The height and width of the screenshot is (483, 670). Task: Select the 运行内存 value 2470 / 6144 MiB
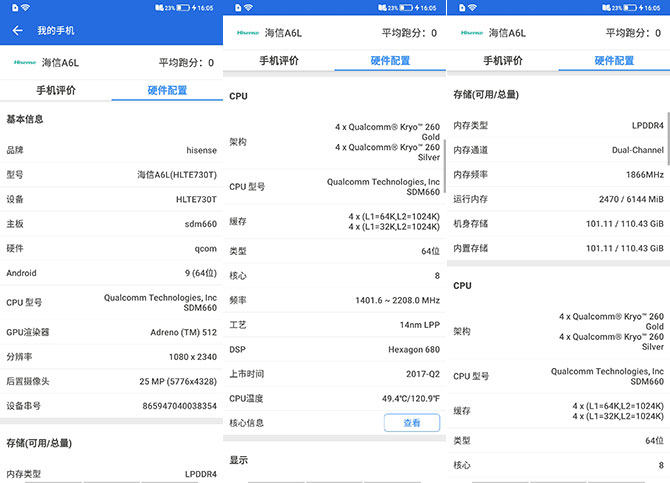pyautogui.click(x=631, y=199)
